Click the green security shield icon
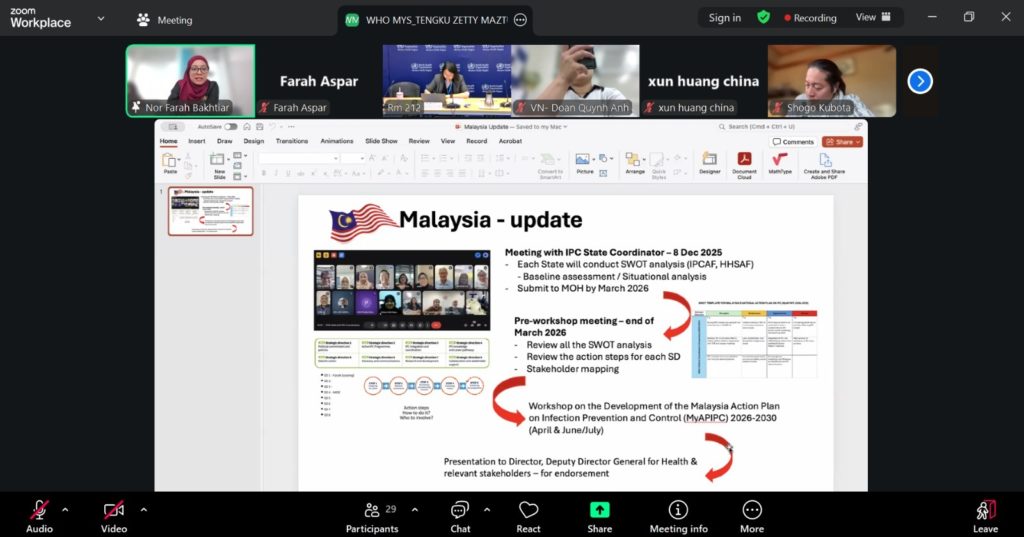Screen dimensions: 1024x537 (763, 17)
